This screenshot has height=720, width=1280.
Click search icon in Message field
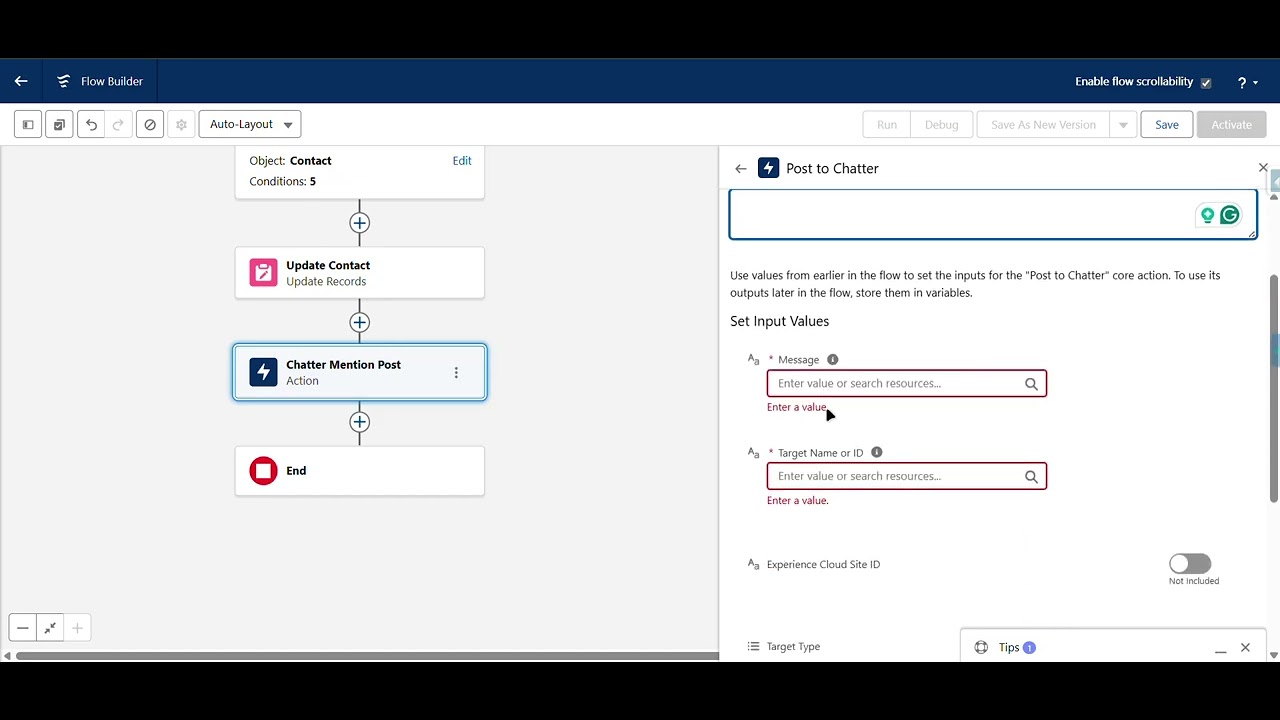(x=1031, y=384)
